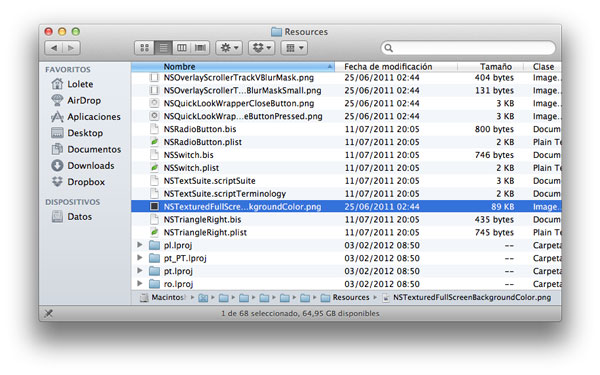
Task: Select NSTextSuite.scriptSuite file
Action: coord(209,181)
